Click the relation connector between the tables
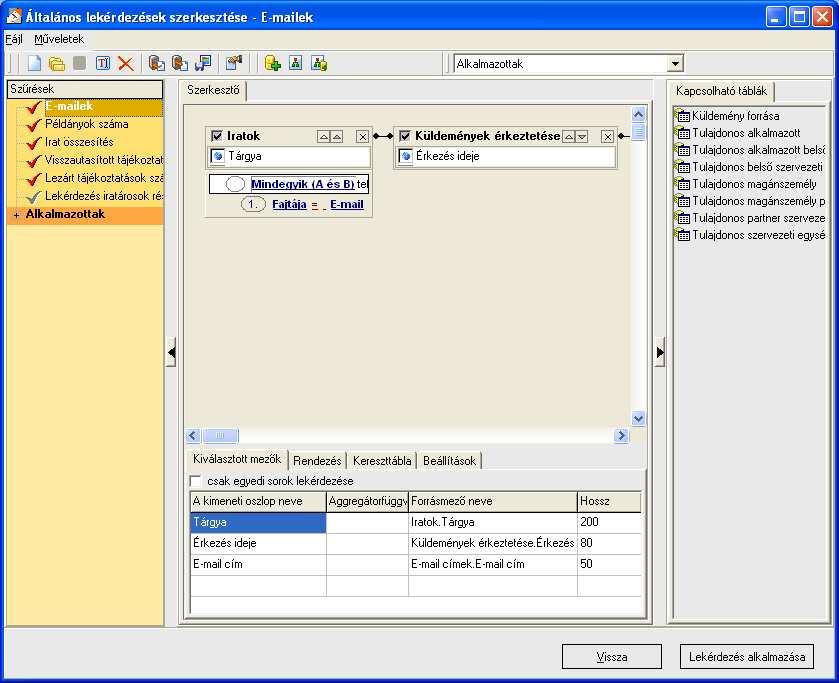The width and height of the screenshot is (839, 683). point(383,136)
